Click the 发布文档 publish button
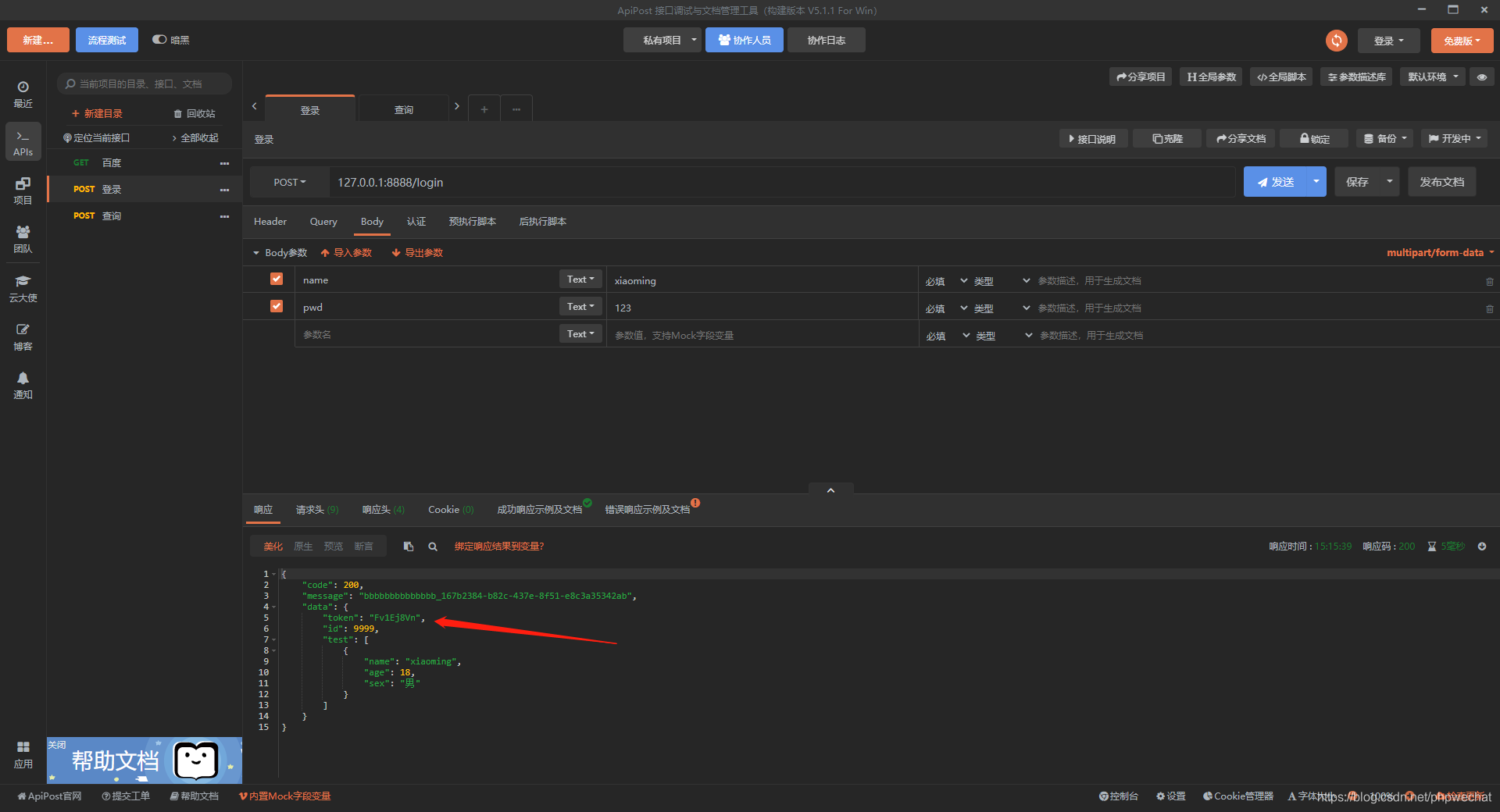Screen dimensions: 1500x812 (x=1442, y=182)
